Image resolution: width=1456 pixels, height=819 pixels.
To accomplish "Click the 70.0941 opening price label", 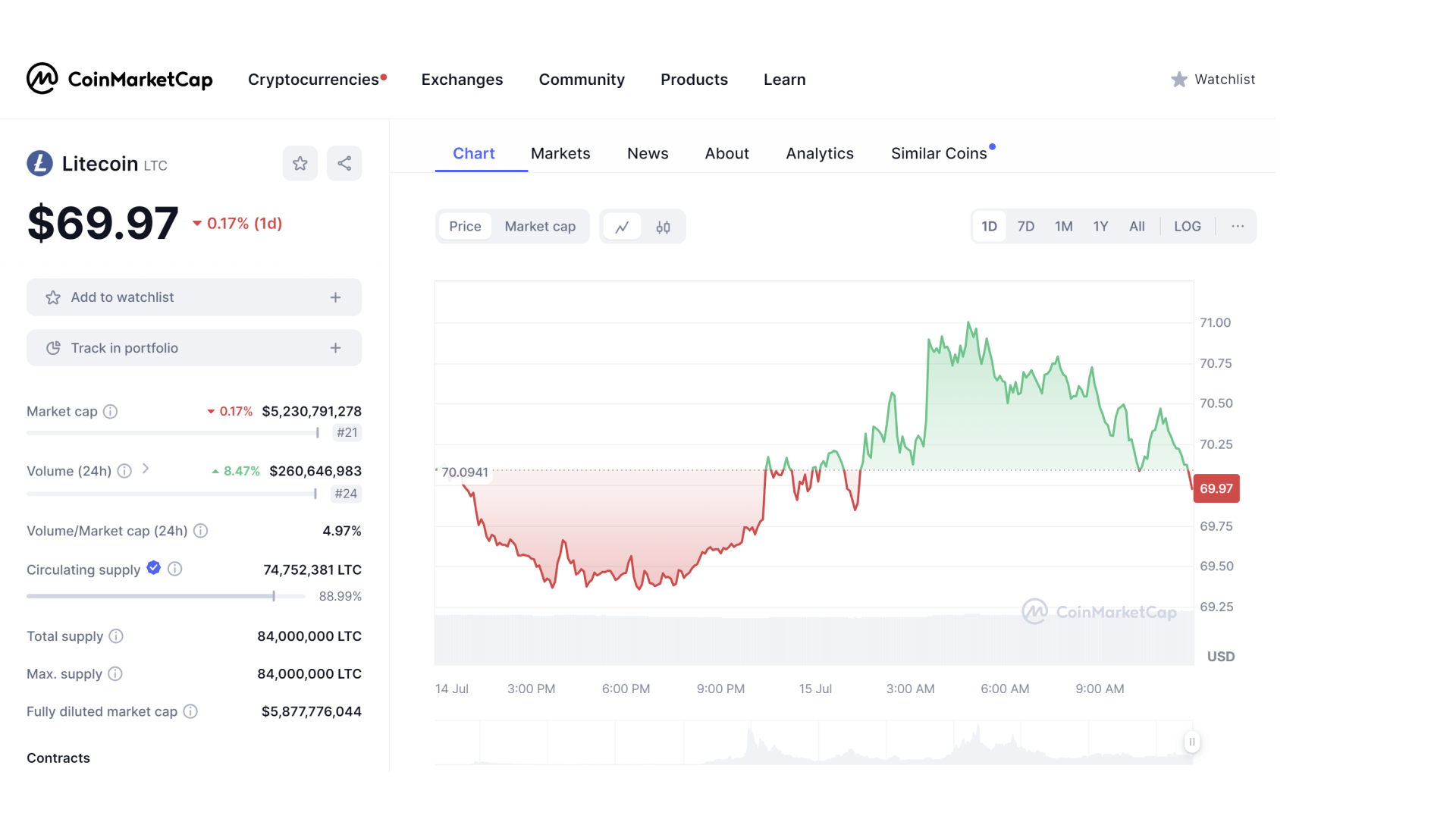I will point(465,472).
